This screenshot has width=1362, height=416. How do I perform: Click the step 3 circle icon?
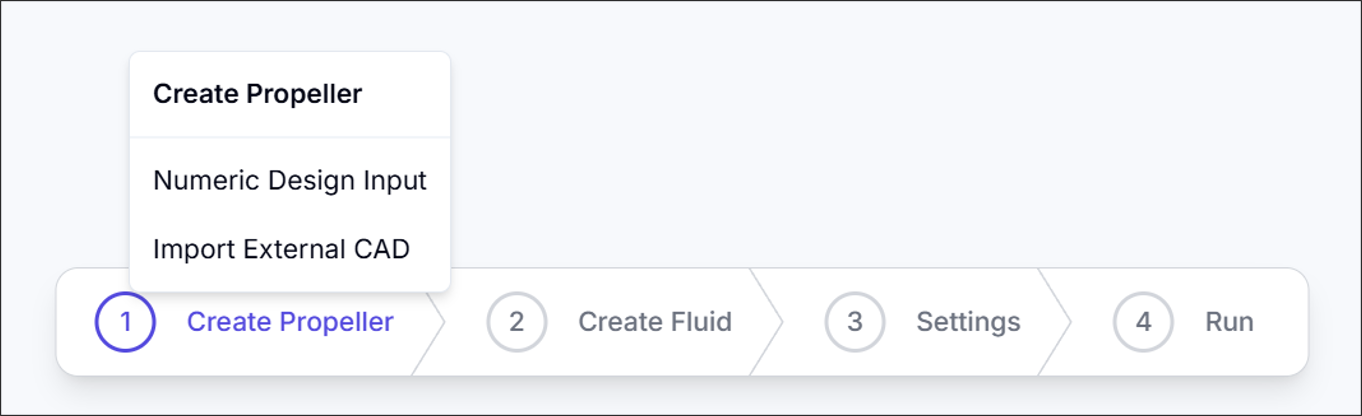point(854,322)
